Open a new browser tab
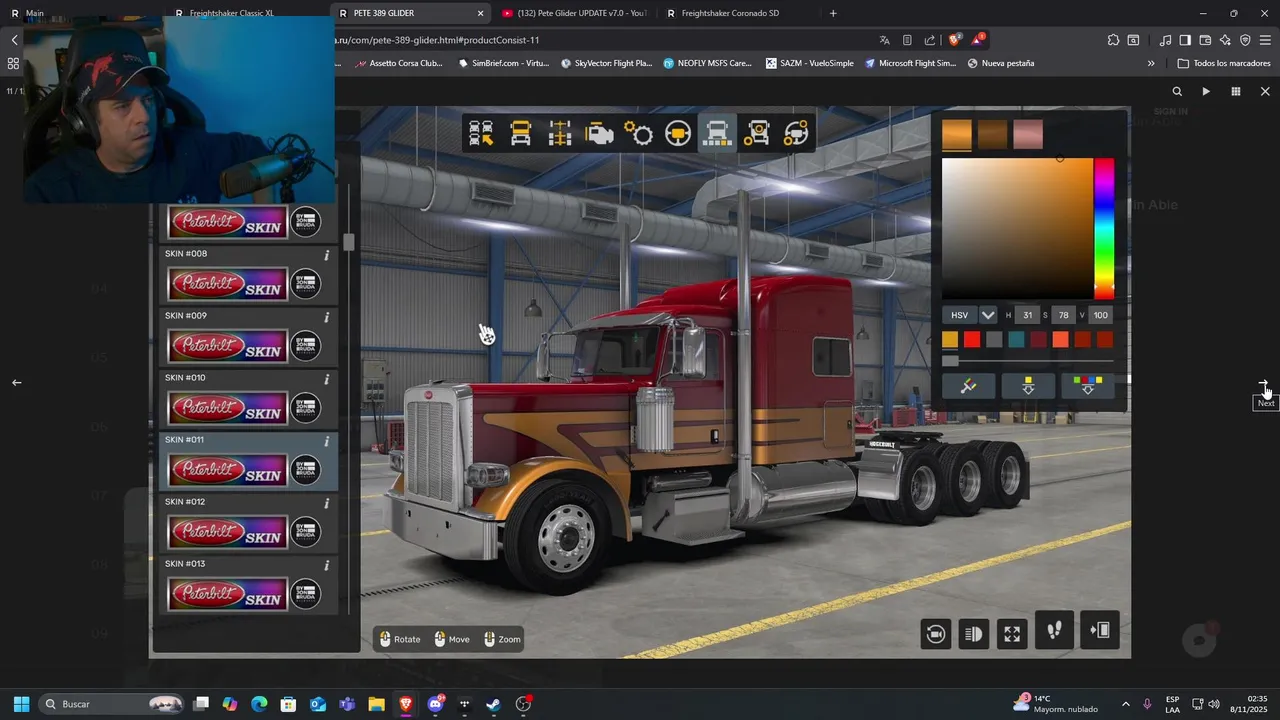The width and height of the screenshot is (1280, 720). [833, 13]
